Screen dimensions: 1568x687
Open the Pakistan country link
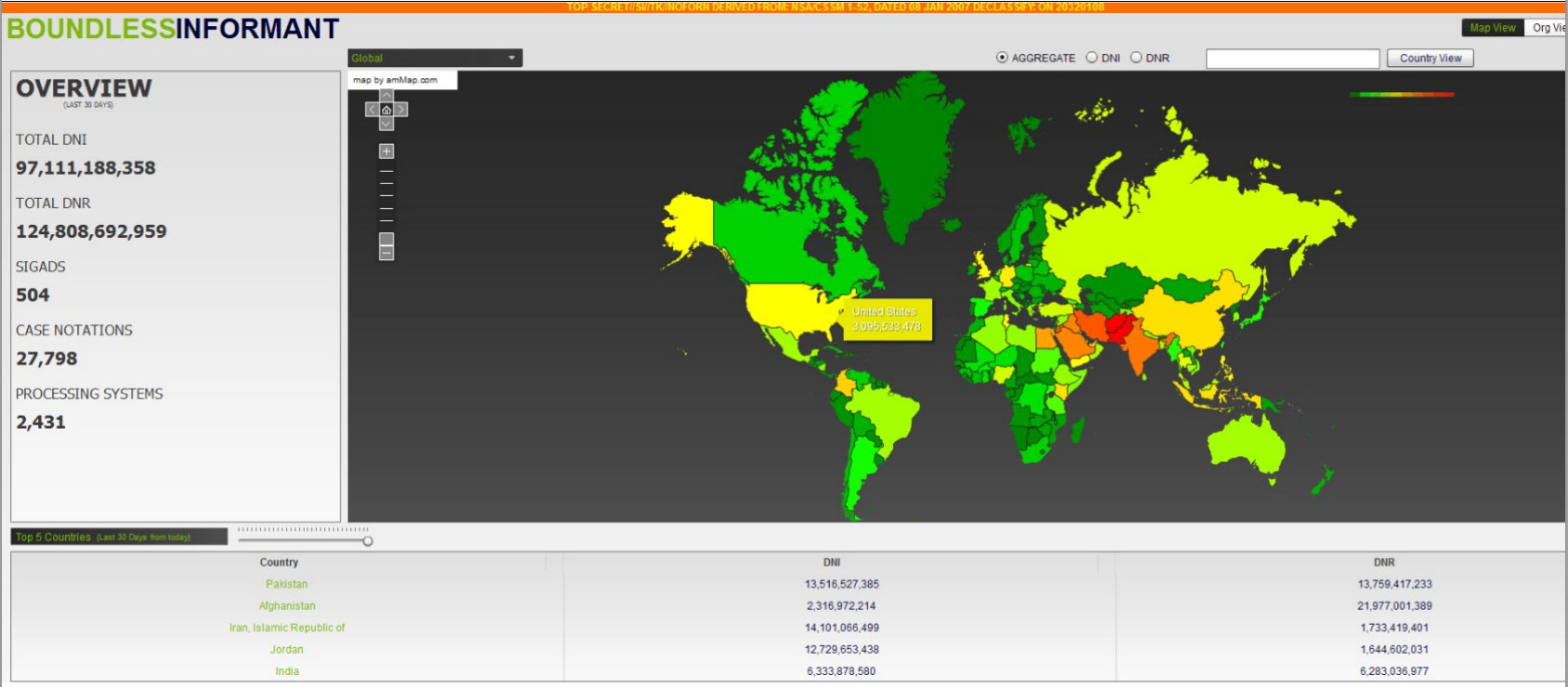pos(286,584)
